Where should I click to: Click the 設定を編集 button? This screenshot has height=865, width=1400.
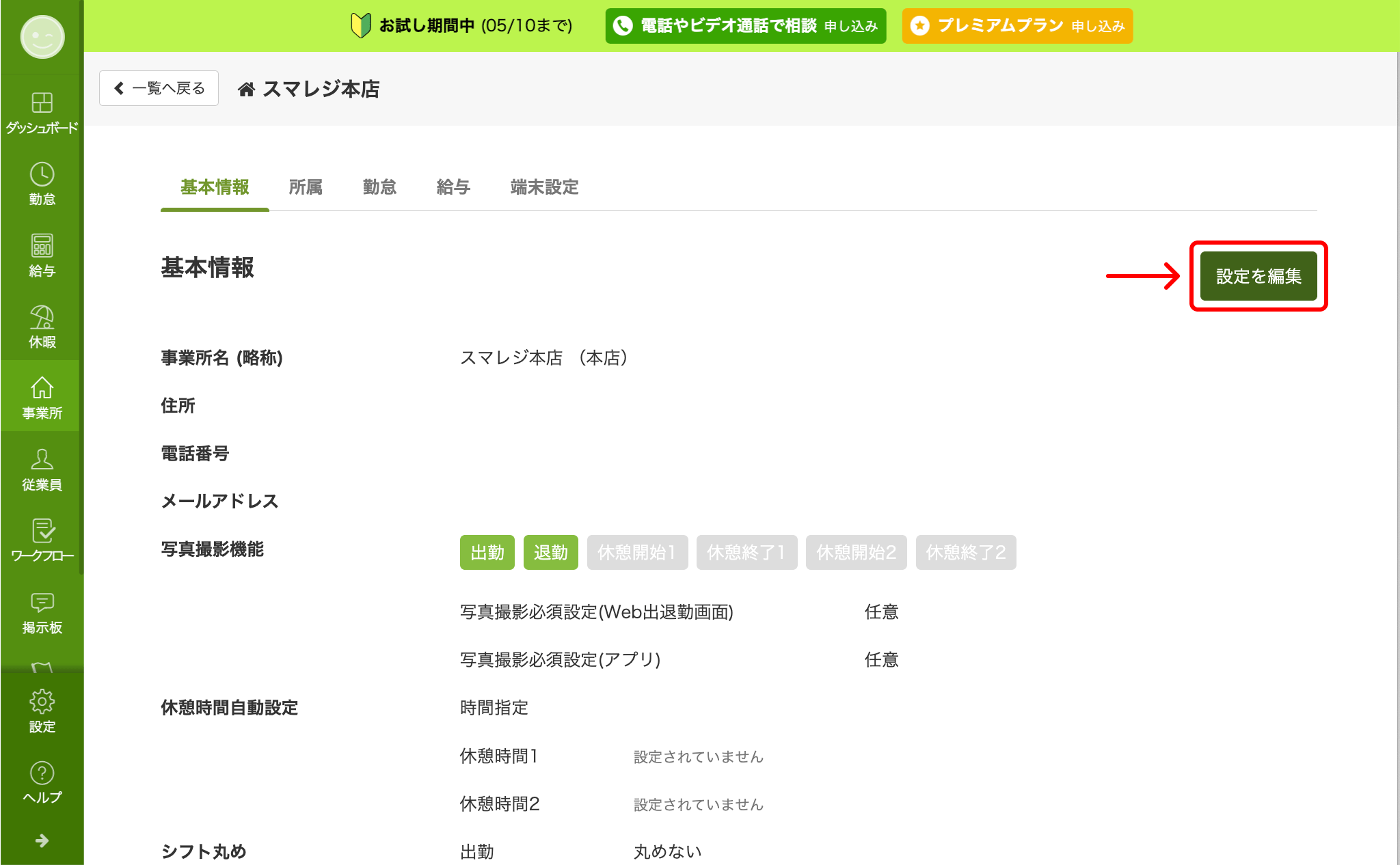pos(1258,276)
